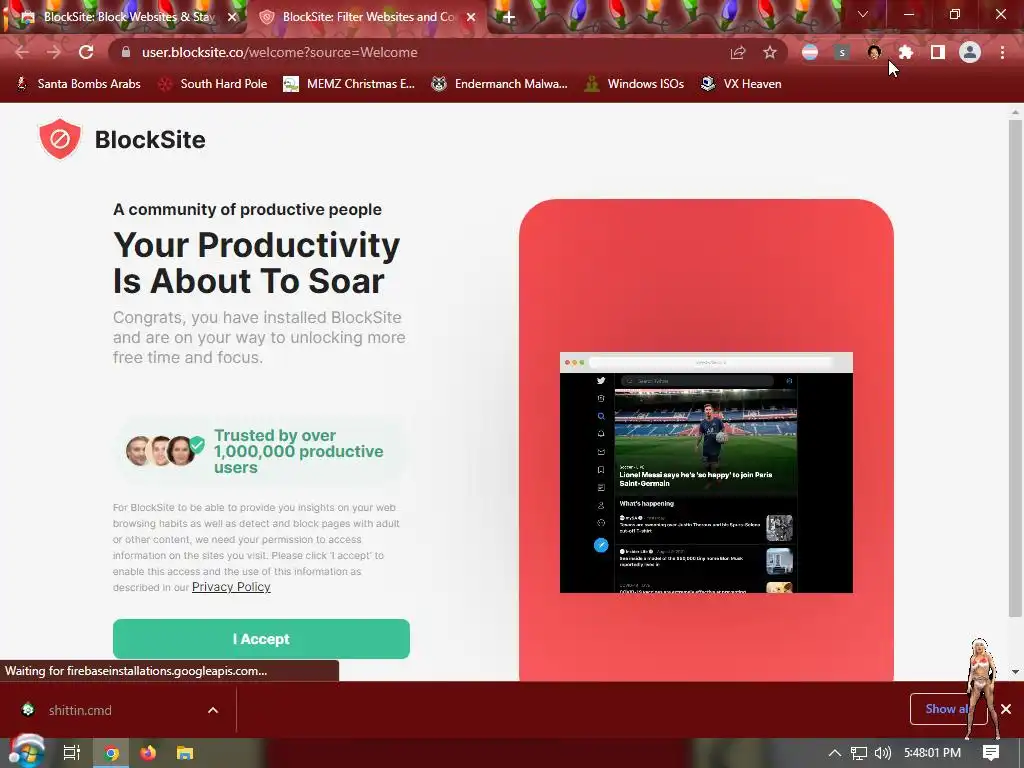
Task: Open a new browser tab
Action: click(x=509, y=17)
